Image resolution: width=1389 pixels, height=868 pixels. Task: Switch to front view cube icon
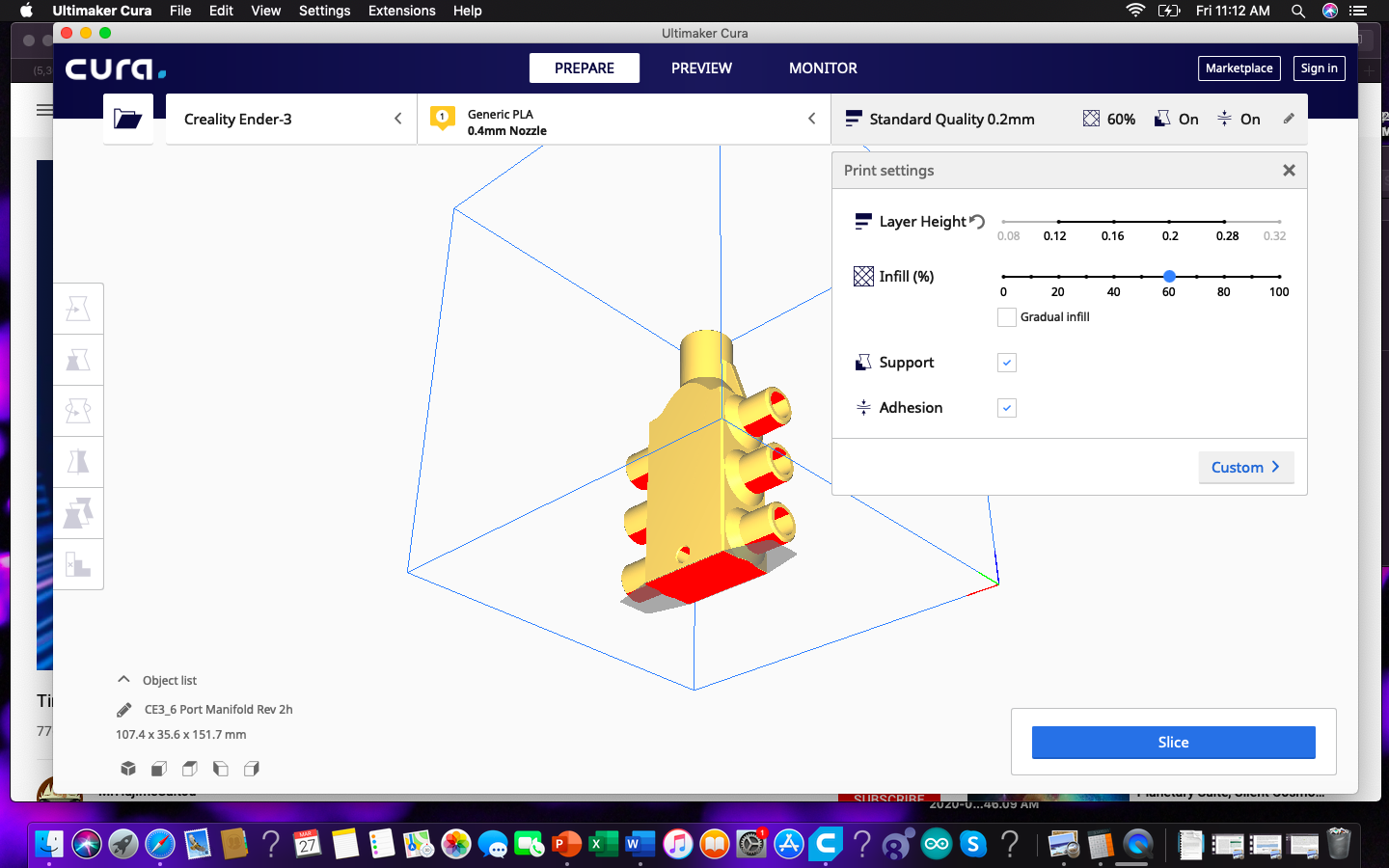point(159,769)
